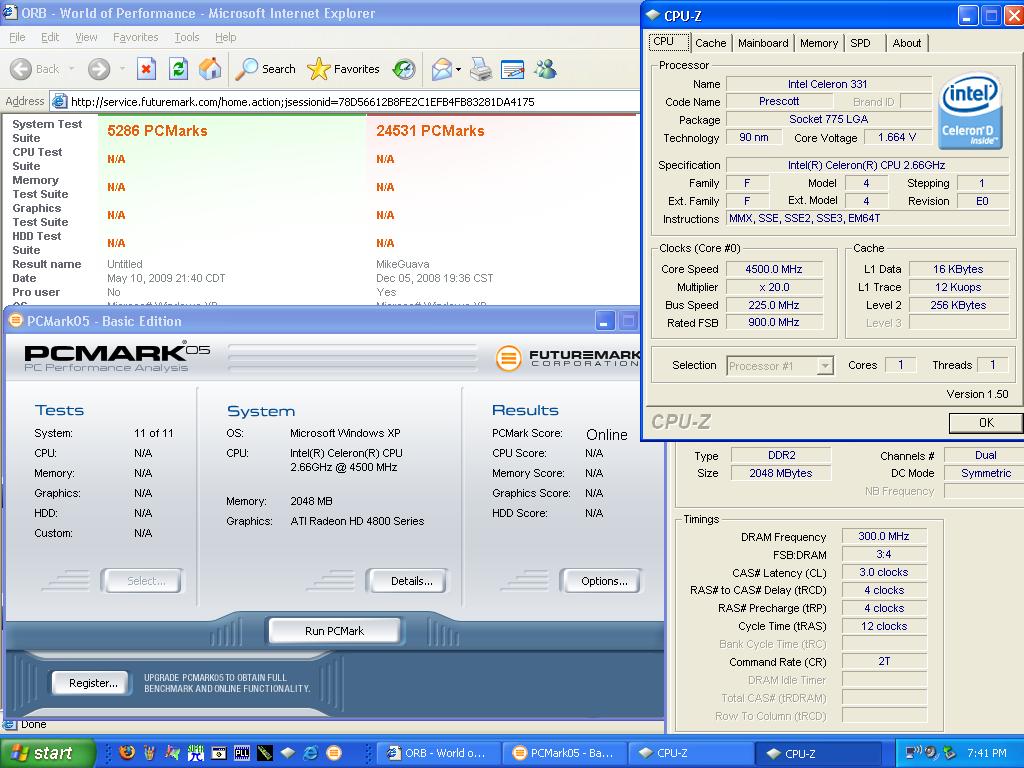Open dropdown arrow next to Forward button
1024x768 pixels.
(x=123, y=69)
